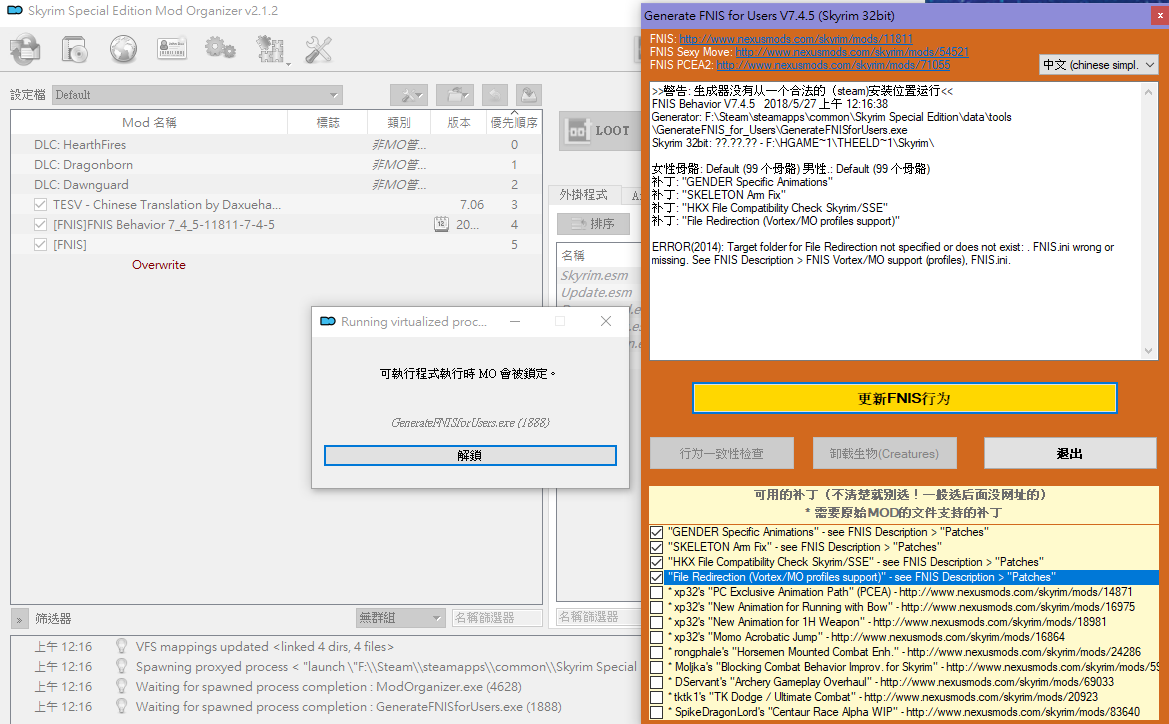Enable xp32's Momo Acrobatic Jump patch

click(x=656, y=638)
